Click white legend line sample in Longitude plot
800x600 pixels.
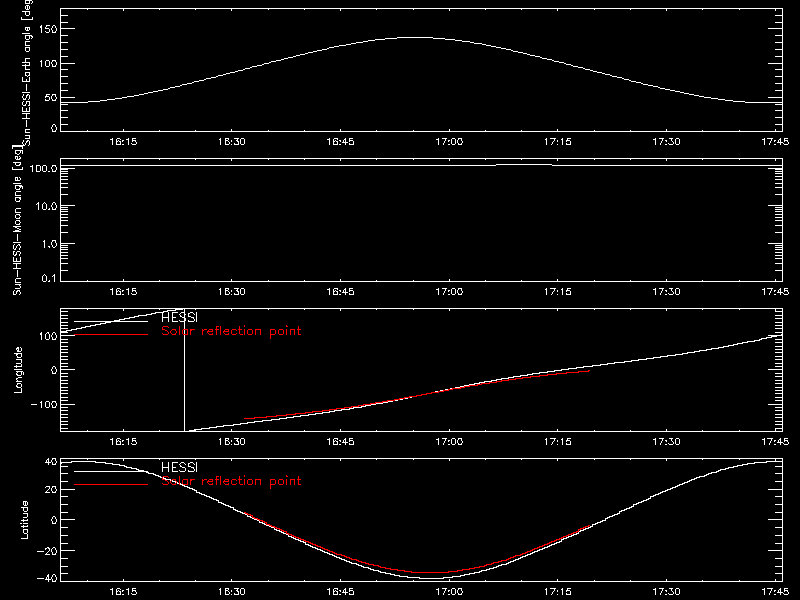[x=111, y=321]
